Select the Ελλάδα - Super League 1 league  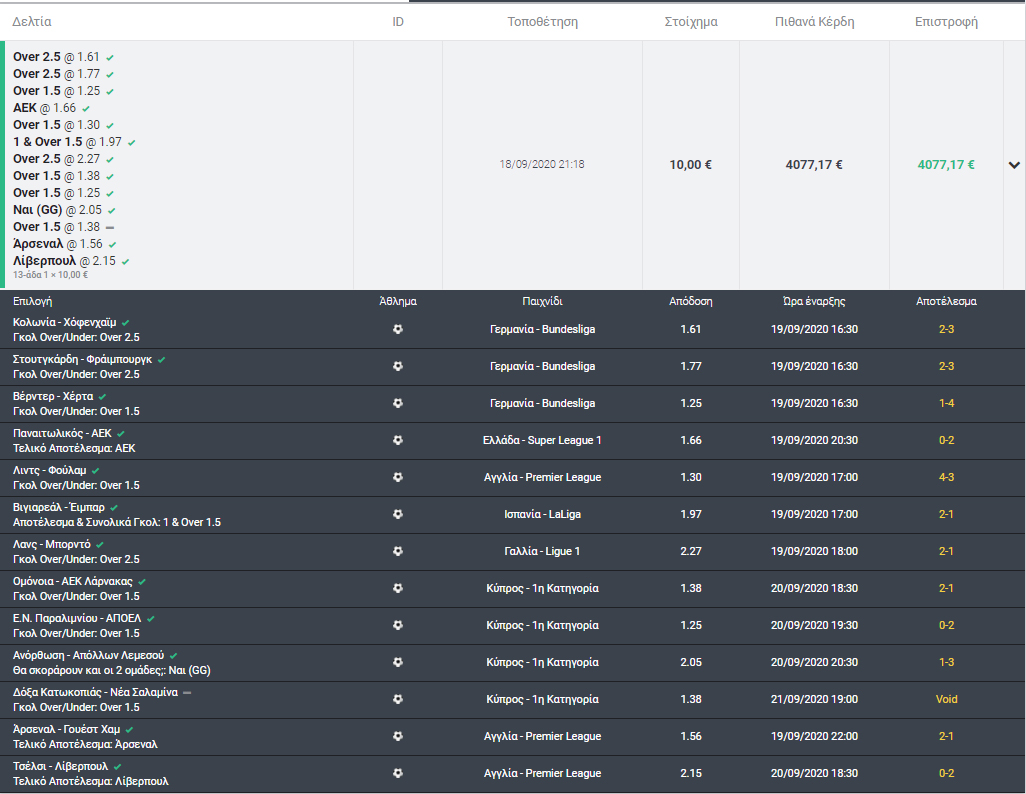coord(542,440)
